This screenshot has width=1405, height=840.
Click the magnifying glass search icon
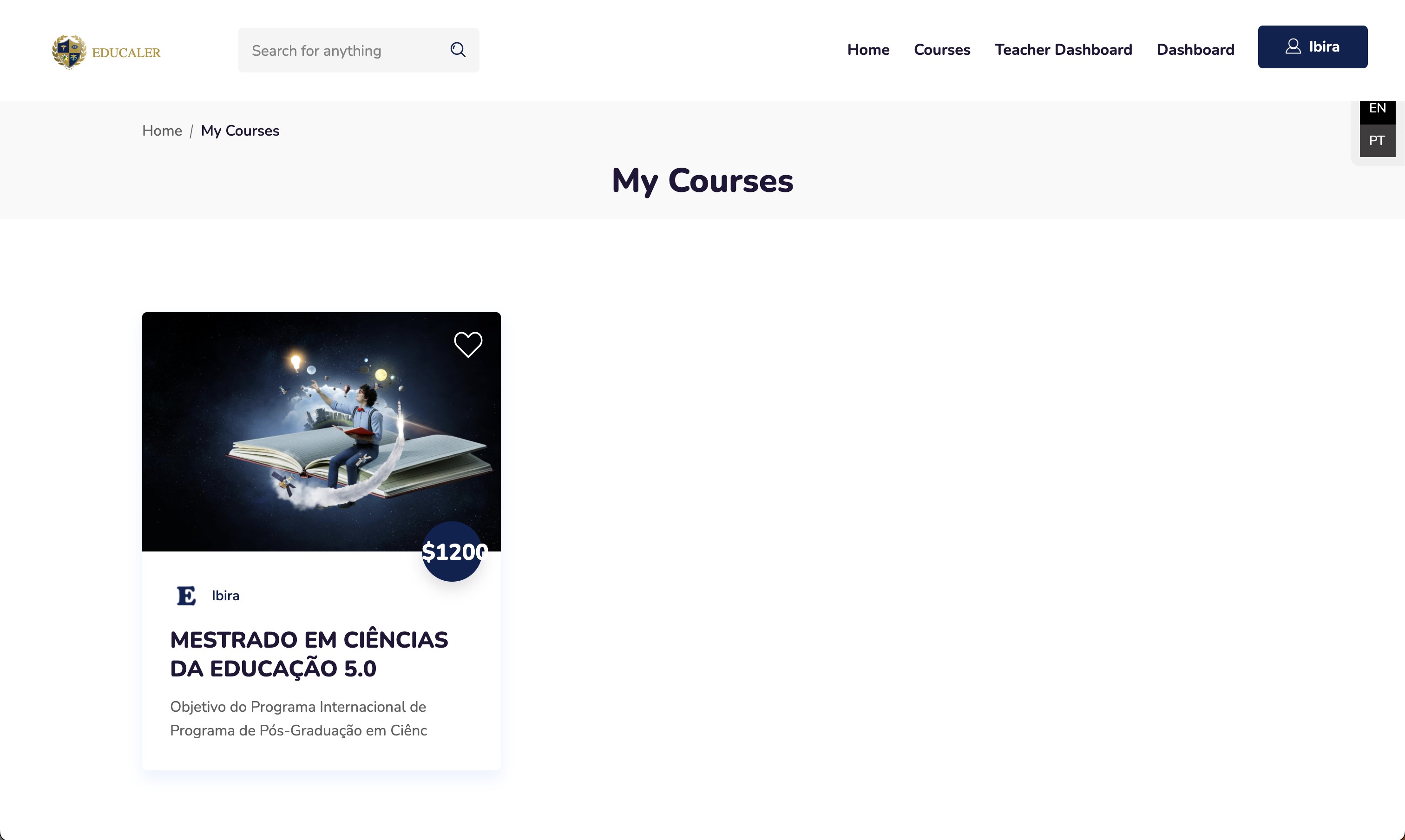coord(458,50)
